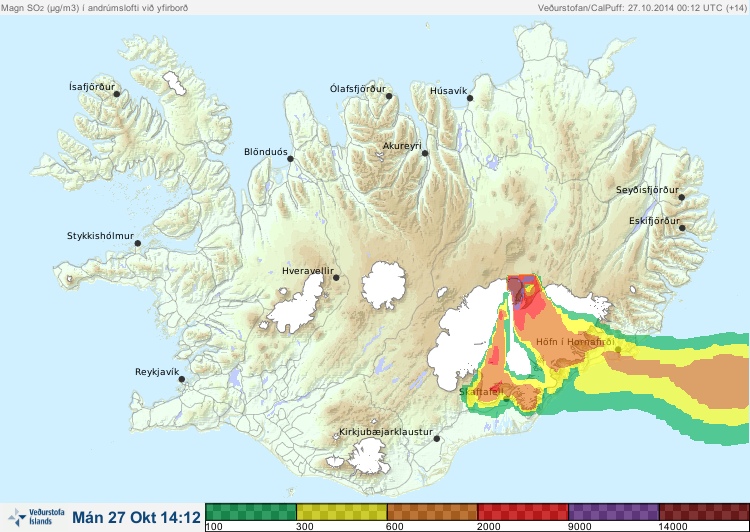
Task: Click the orange 600 legend swatch
Action: point(432,512)
